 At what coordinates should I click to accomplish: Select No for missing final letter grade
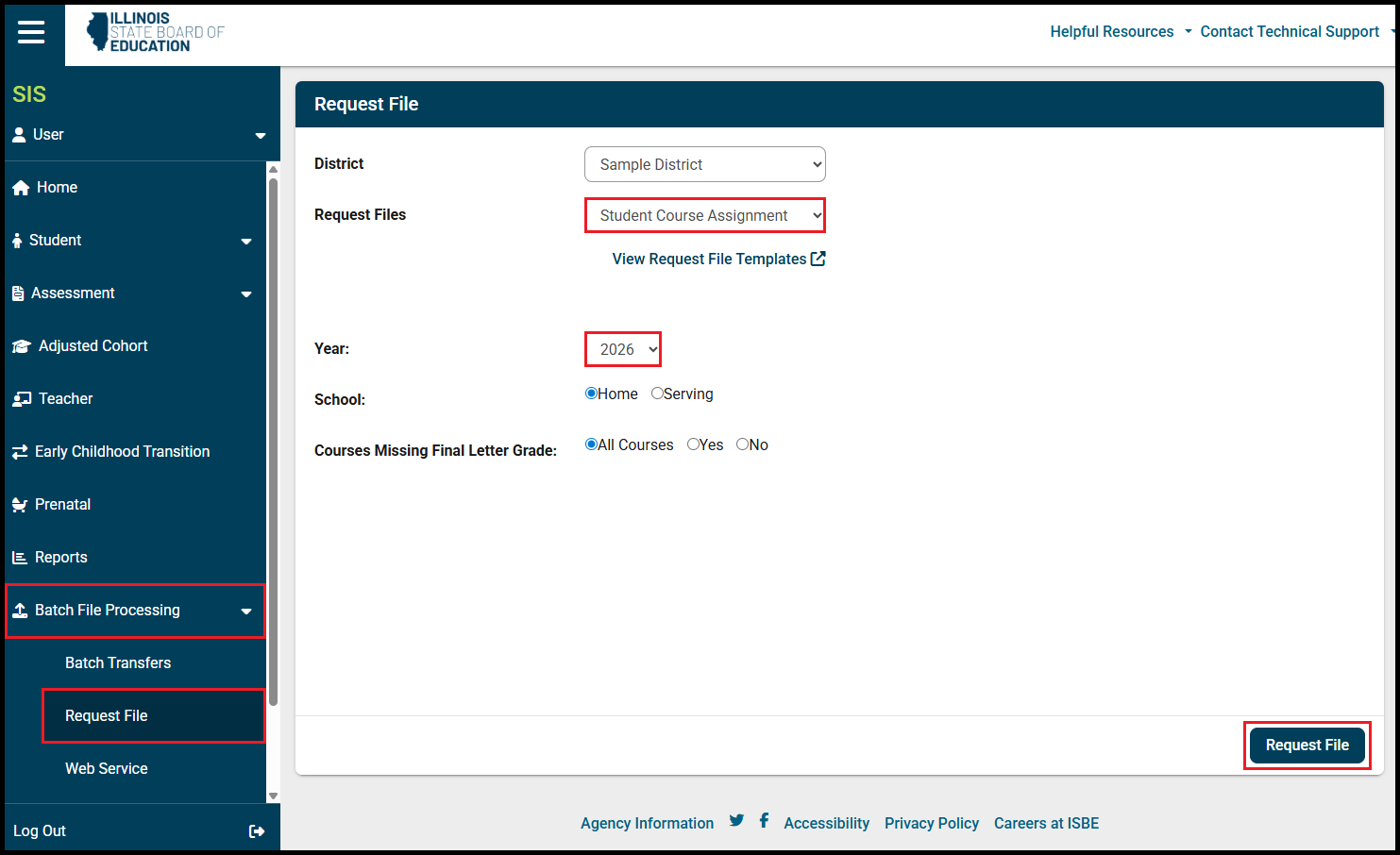(742, 444)
